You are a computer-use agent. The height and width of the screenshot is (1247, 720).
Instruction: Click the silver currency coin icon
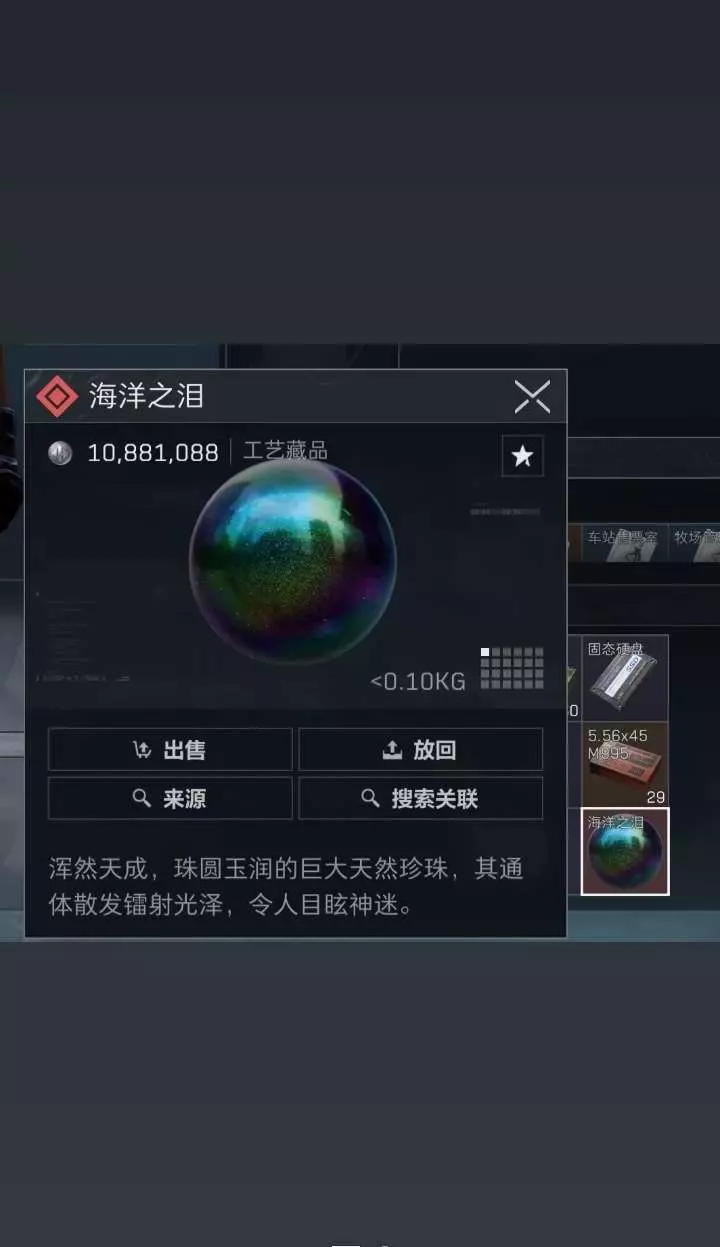pyautogui.click(x=60, y=453)
